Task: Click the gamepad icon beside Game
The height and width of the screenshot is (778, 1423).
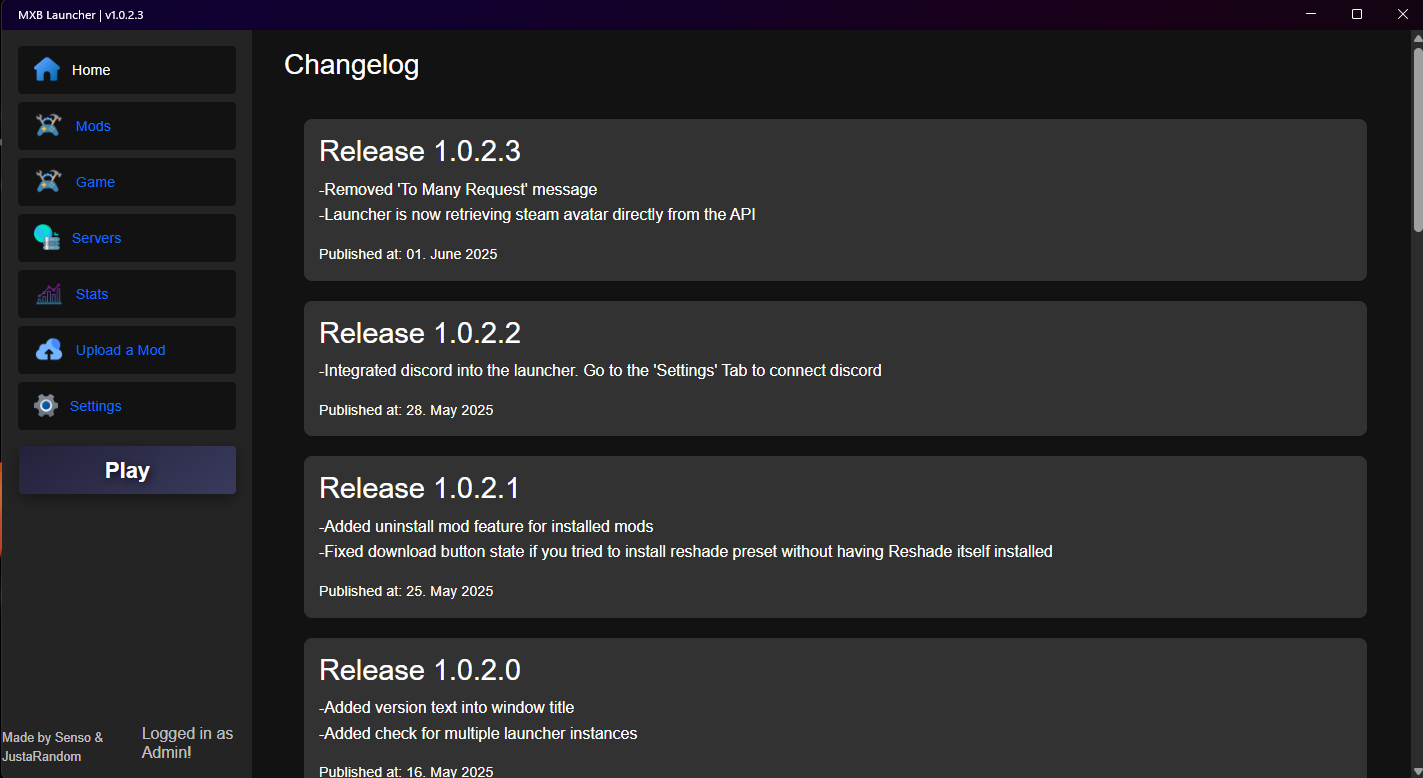Action: [48, 182]
